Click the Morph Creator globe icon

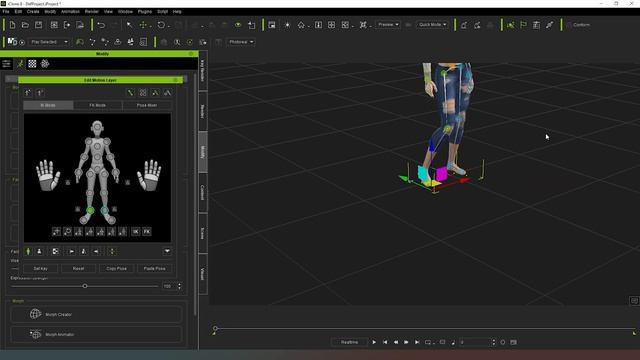(x=36, y=314)
